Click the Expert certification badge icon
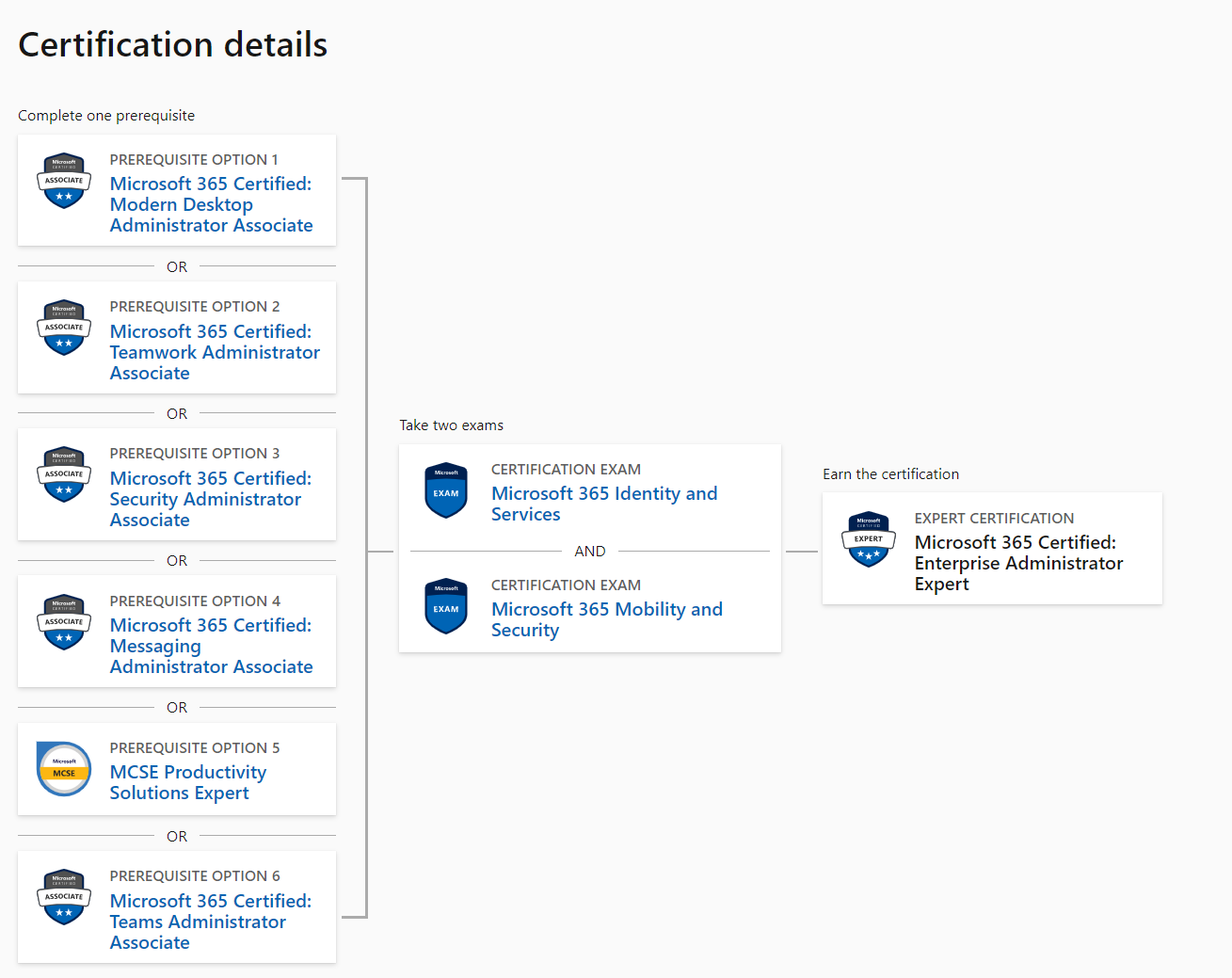 pyautogui.click(x=869, y=539)
